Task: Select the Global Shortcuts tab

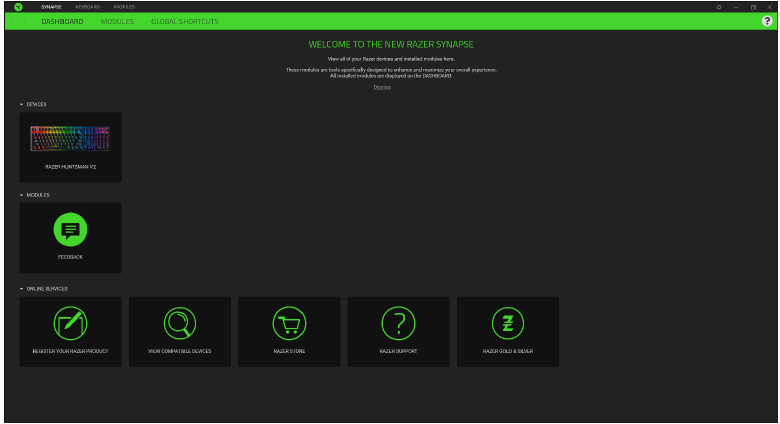Action: [185, 21]
